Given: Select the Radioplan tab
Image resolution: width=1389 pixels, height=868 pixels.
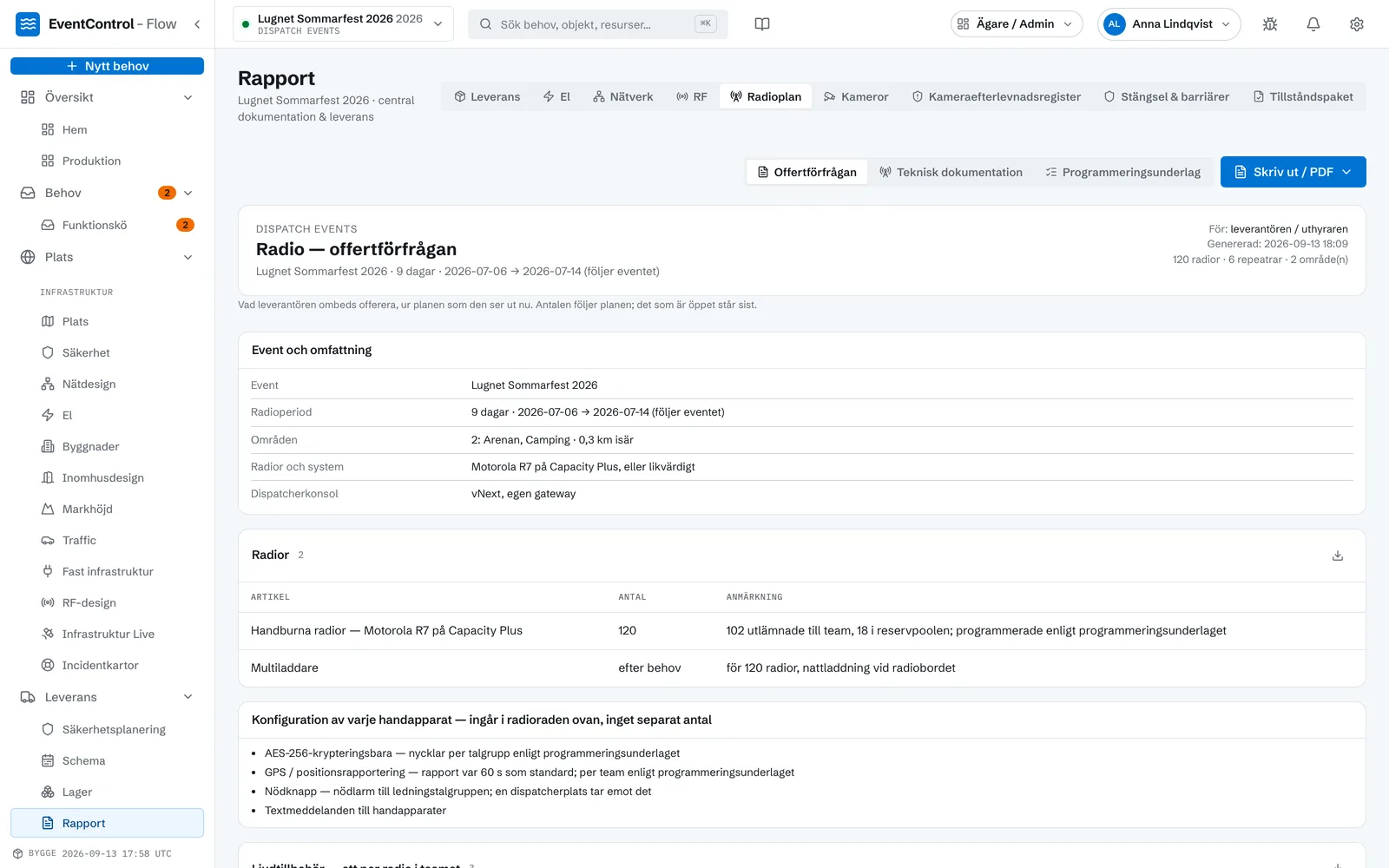Looking at the screenshot, I should pyautogui.click(x=766, y=96).
